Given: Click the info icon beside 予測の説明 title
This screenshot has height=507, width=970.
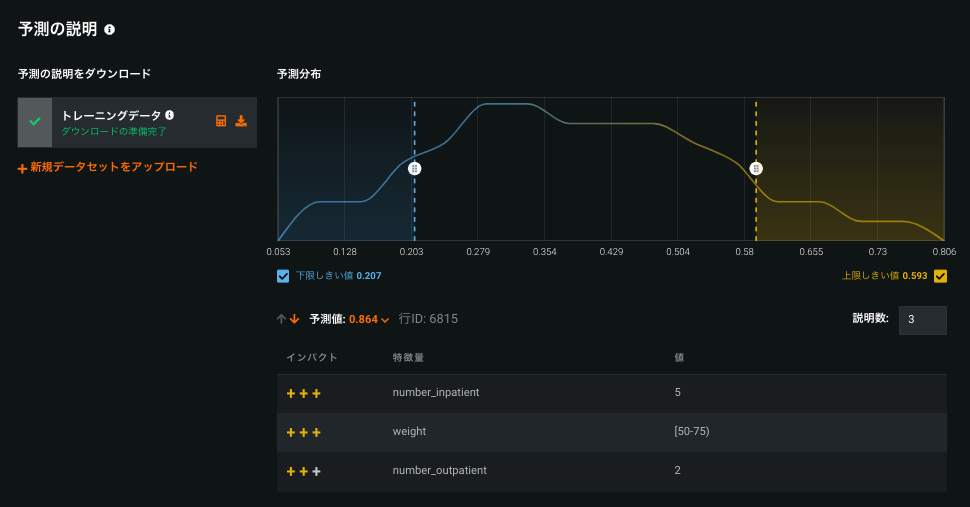Looking at the screenshot, I should 110,30.
